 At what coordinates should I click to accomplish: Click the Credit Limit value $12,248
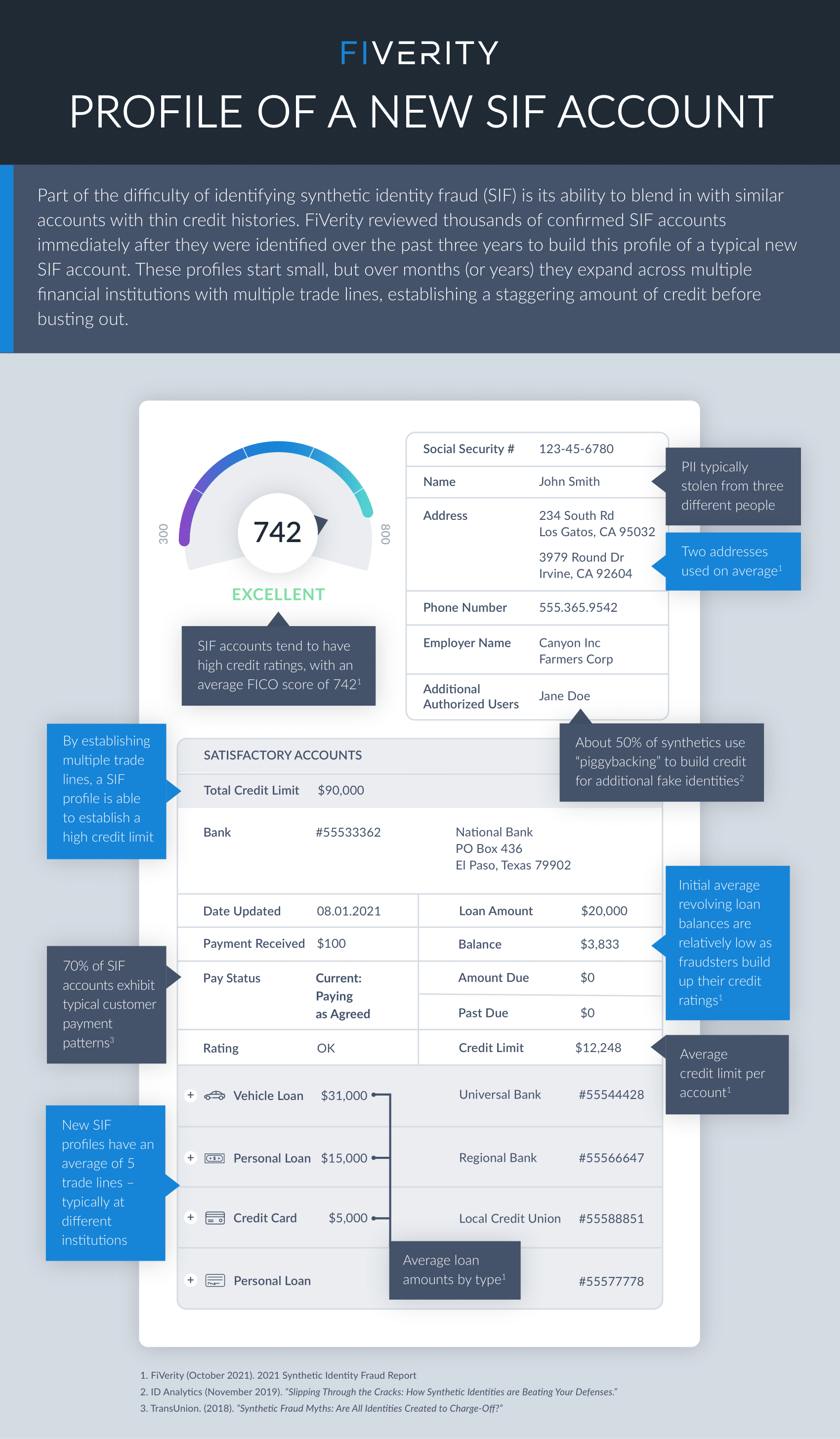point(598,1047)
